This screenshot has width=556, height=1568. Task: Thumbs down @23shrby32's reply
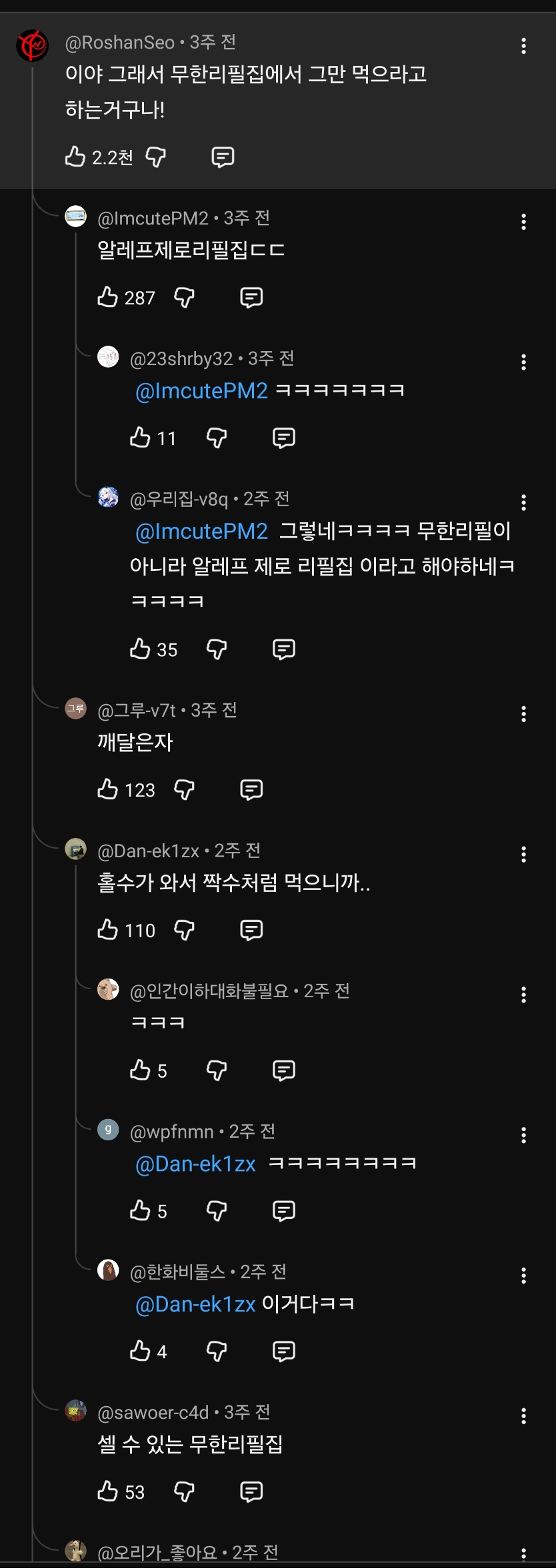[217, 438]
